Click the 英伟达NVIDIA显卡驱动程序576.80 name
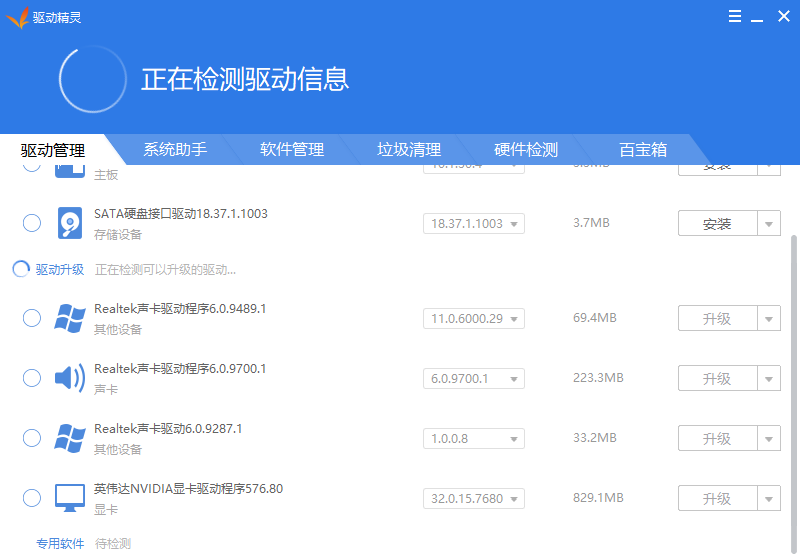Image resolution: width=800 pixels, height=560 pixels. [188, 489]
